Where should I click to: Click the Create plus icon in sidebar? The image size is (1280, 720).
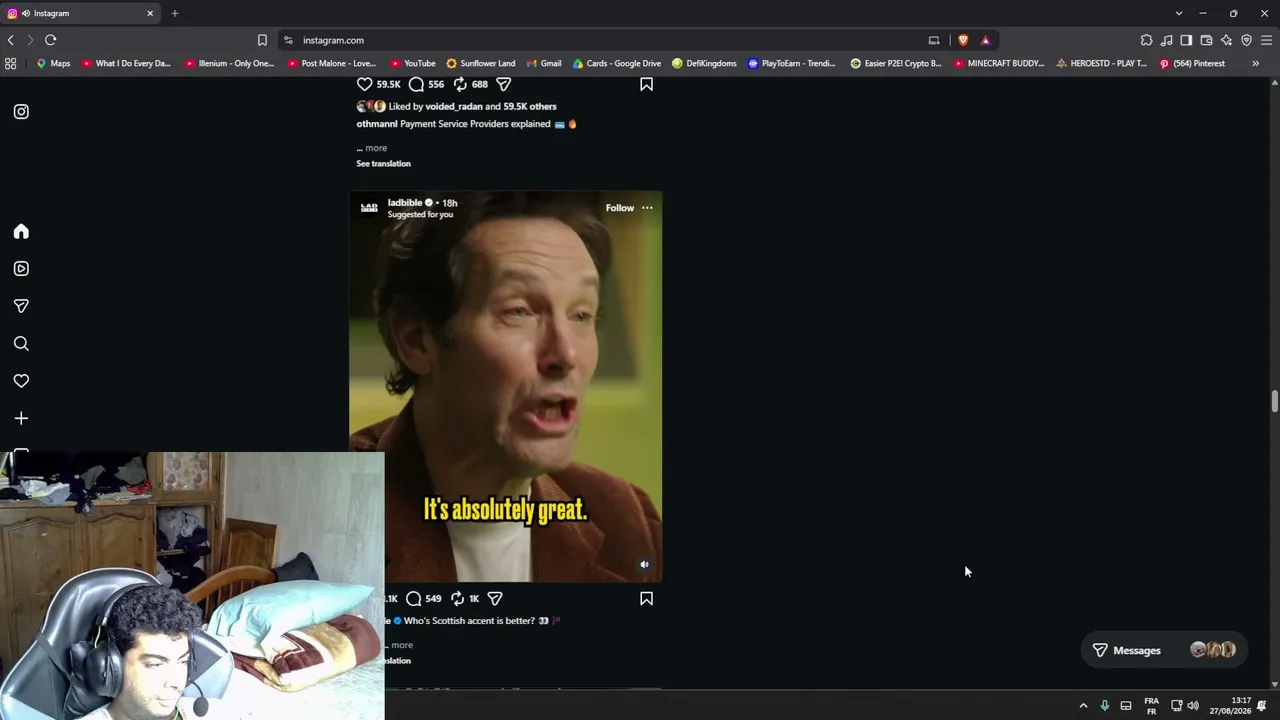coord(21,418)
